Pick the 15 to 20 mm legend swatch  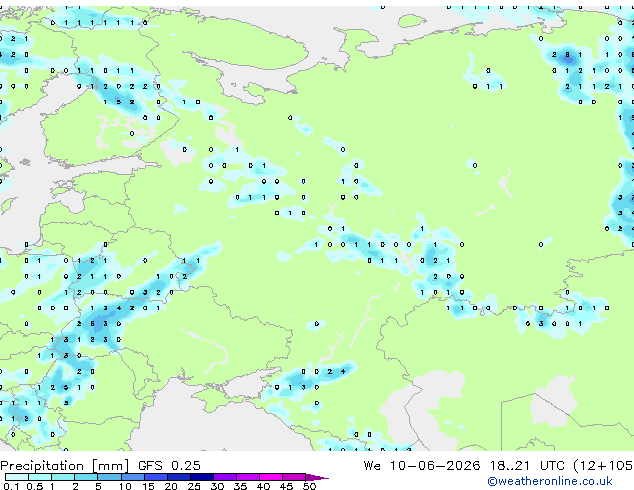tap(155, 477)
